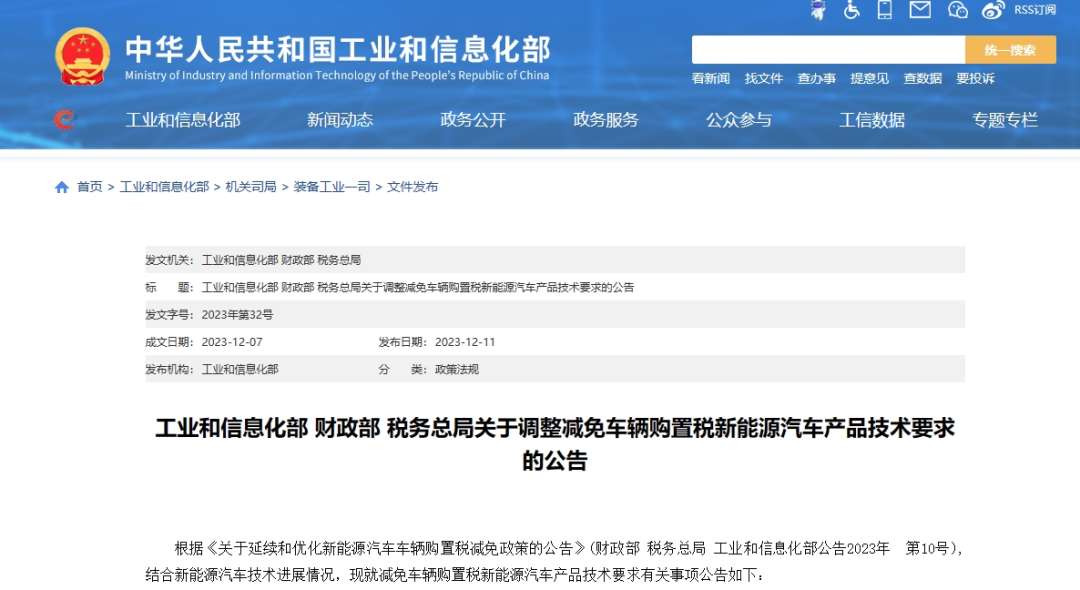The height and width of the screenshot is (590, 1080).
Task: Click the WeChat icon
Action: [x=957, y=10]
